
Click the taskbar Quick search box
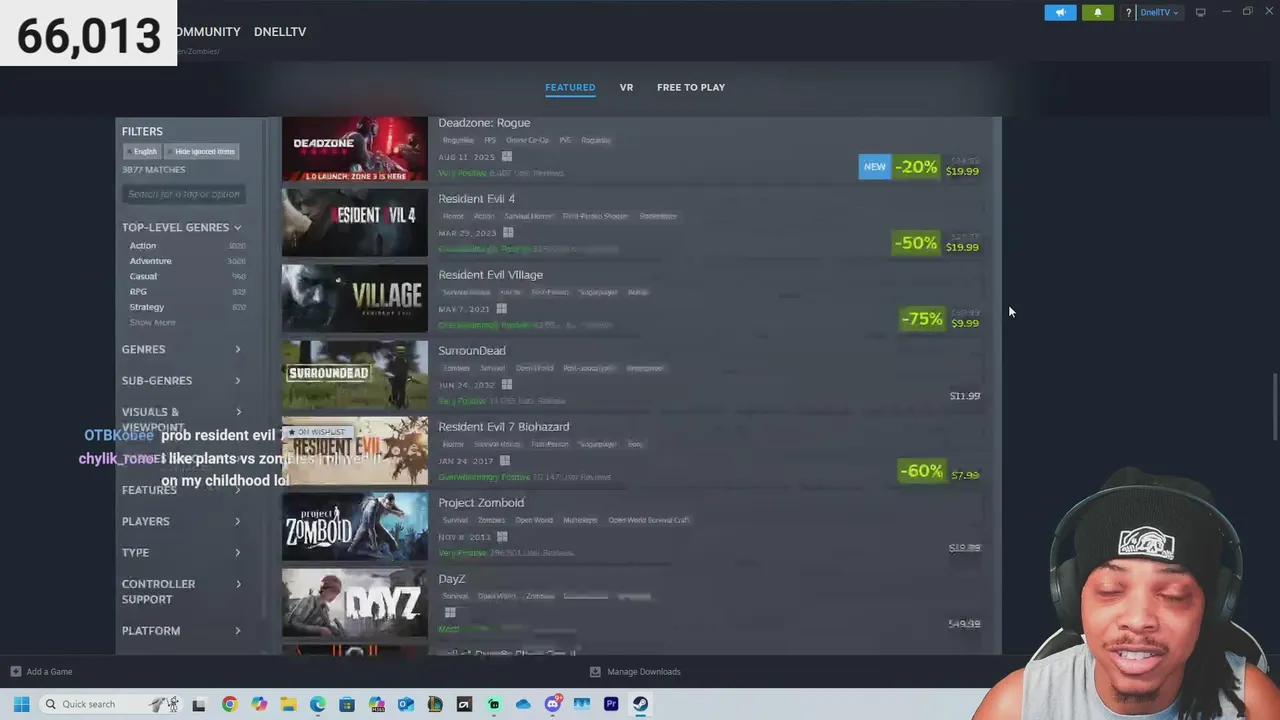[x=110, y=704]
